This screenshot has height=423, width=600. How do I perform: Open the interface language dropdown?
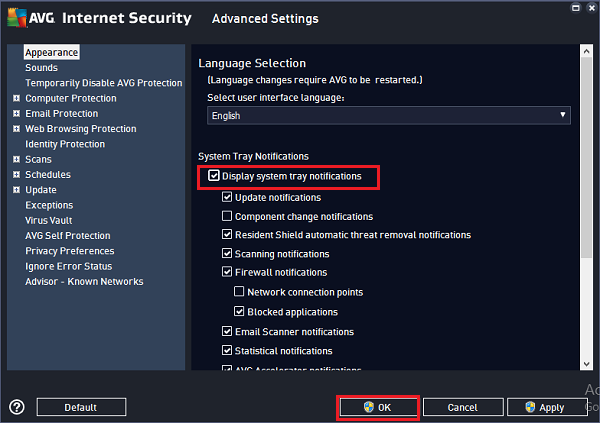tap(389, 115)
